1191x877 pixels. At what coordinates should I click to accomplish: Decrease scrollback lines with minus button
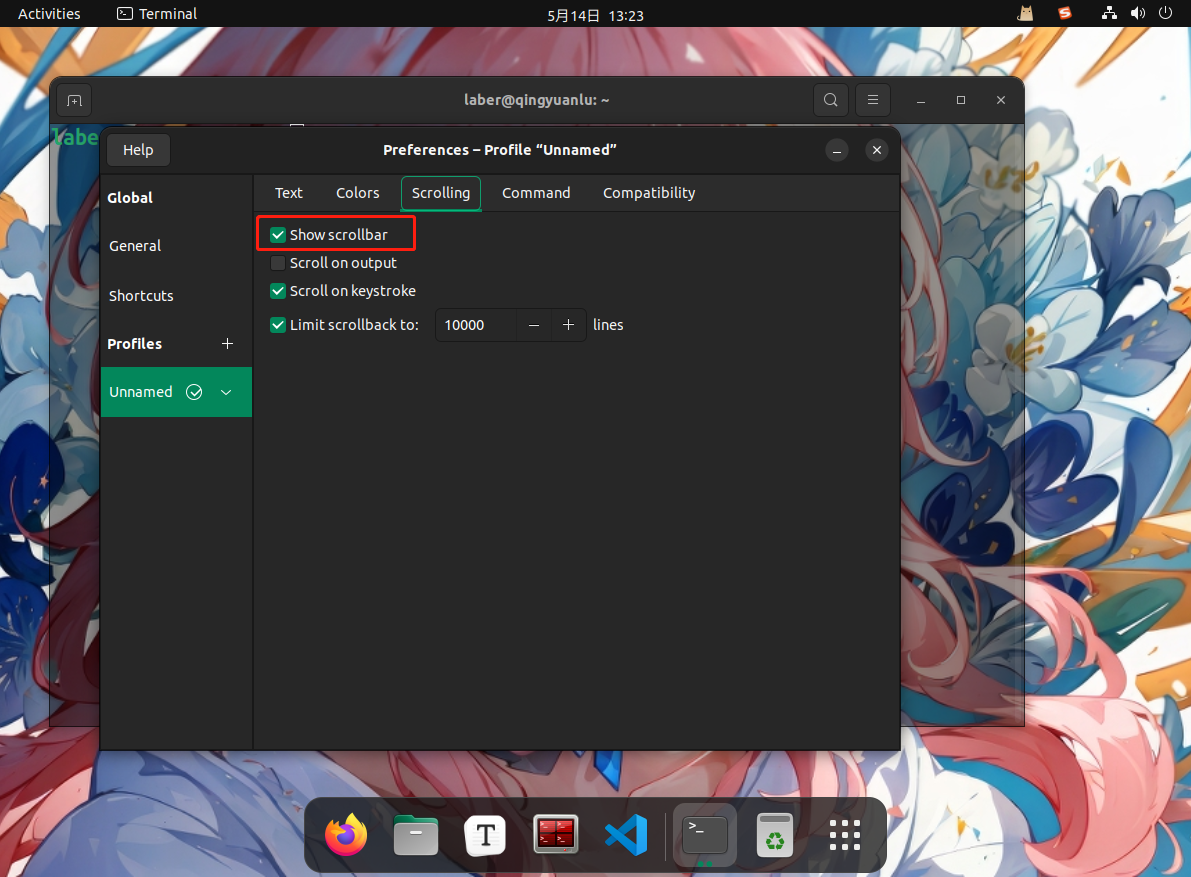[x=534, y=325]
